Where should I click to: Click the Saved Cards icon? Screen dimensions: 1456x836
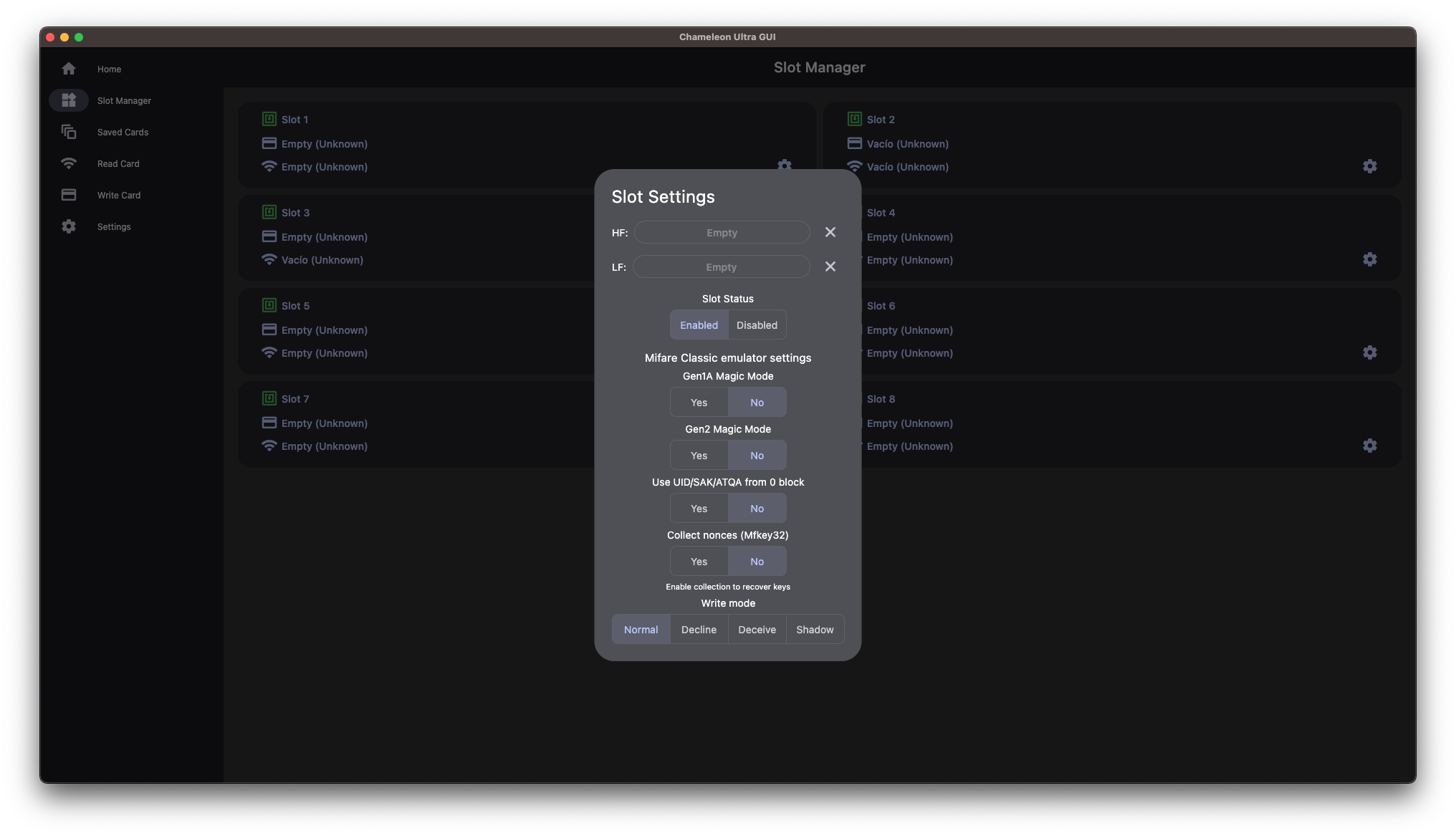[68, 132]
